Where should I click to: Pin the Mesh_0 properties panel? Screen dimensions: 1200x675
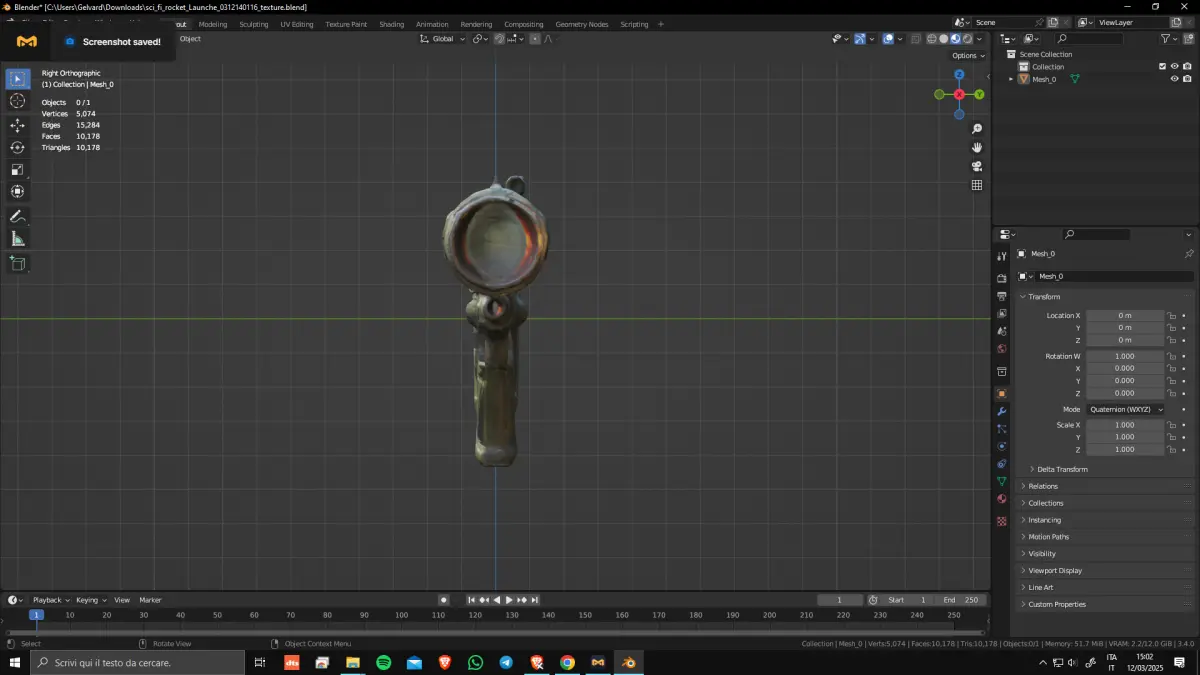point(1188,254)
